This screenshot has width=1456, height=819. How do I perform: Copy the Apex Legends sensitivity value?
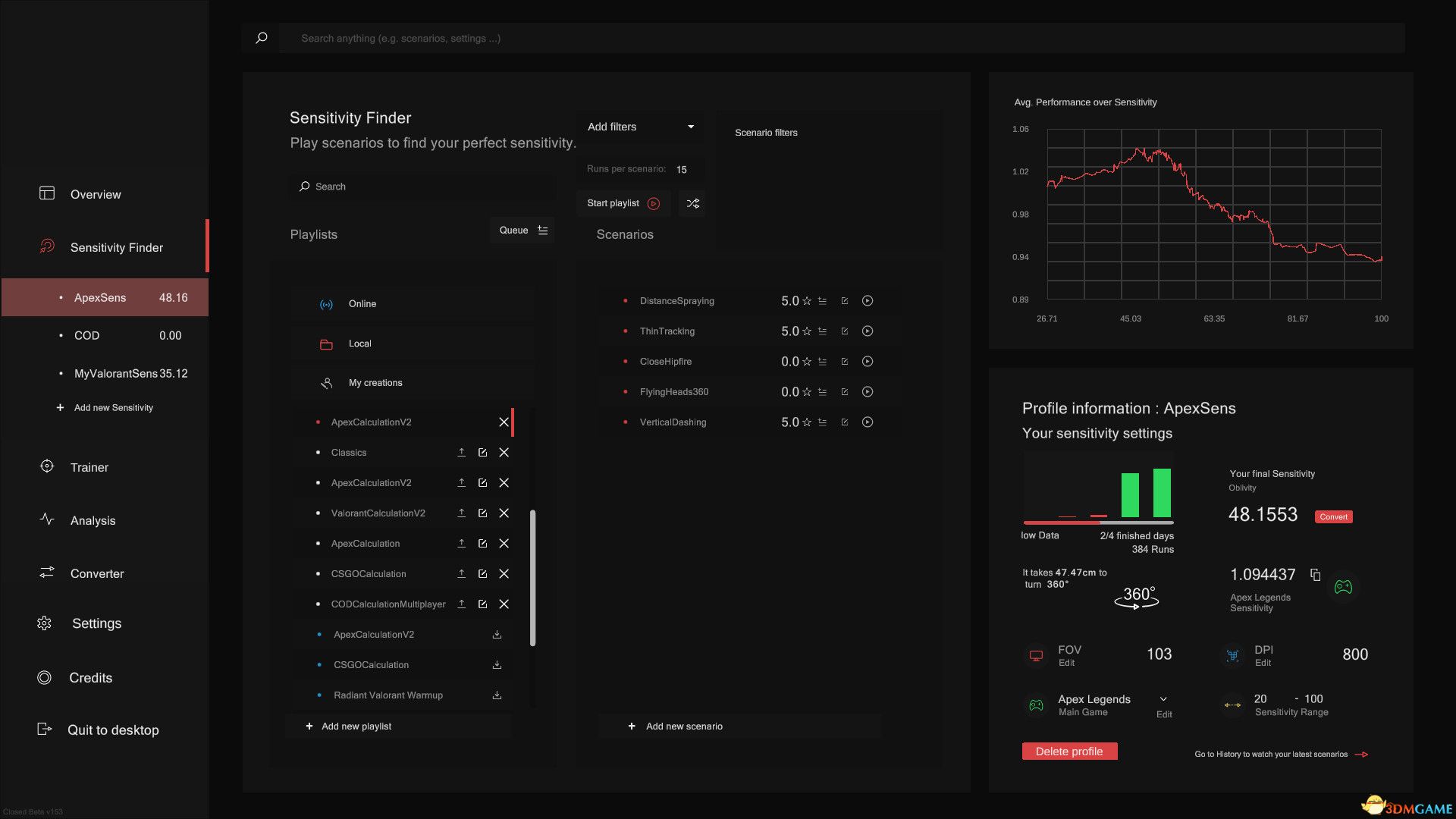click(1316, 575)
